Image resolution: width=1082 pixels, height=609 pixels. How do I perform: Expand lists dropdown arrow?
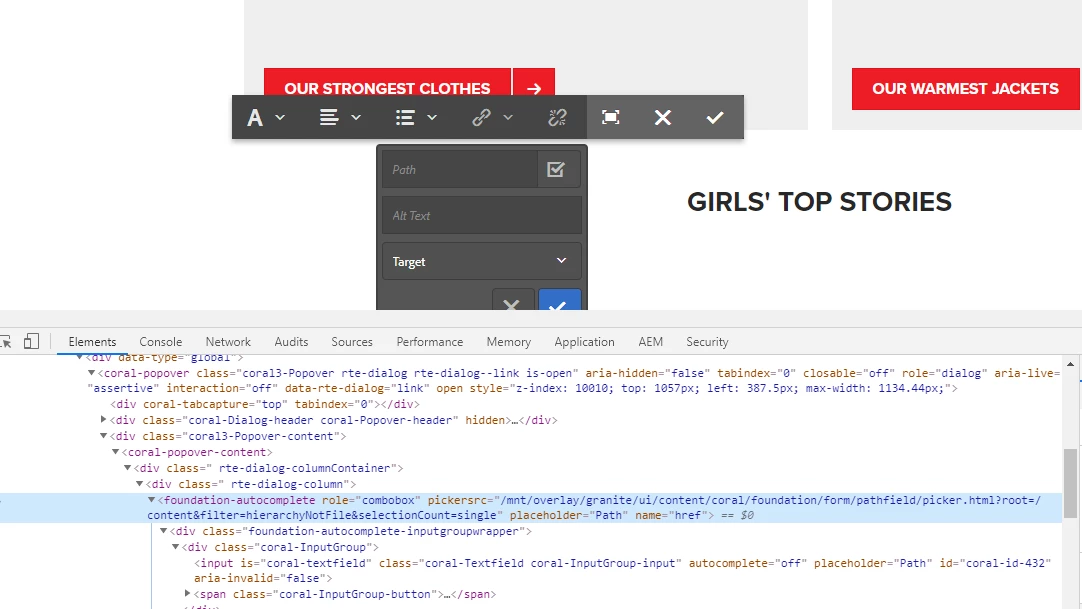point(432,118)
